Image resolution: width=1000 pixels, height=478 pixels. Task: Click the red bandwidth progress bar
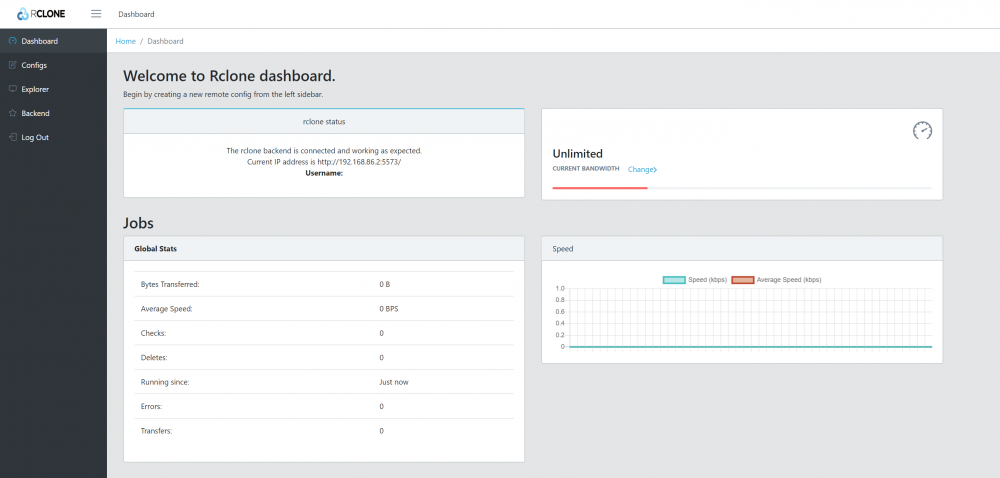click(600, 188)
